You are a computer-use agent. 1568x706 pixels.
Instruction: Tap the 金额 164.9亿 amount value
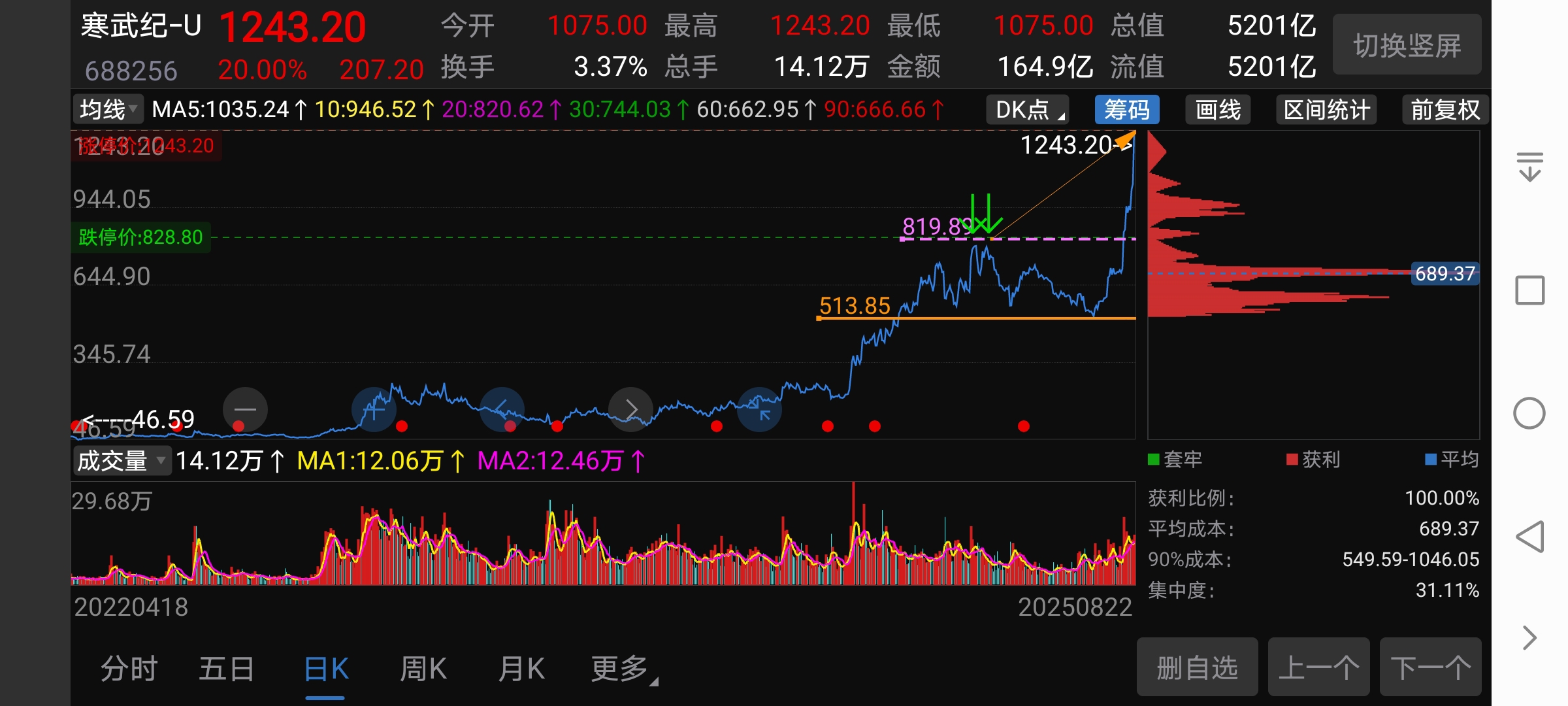tap(1045, 67)
